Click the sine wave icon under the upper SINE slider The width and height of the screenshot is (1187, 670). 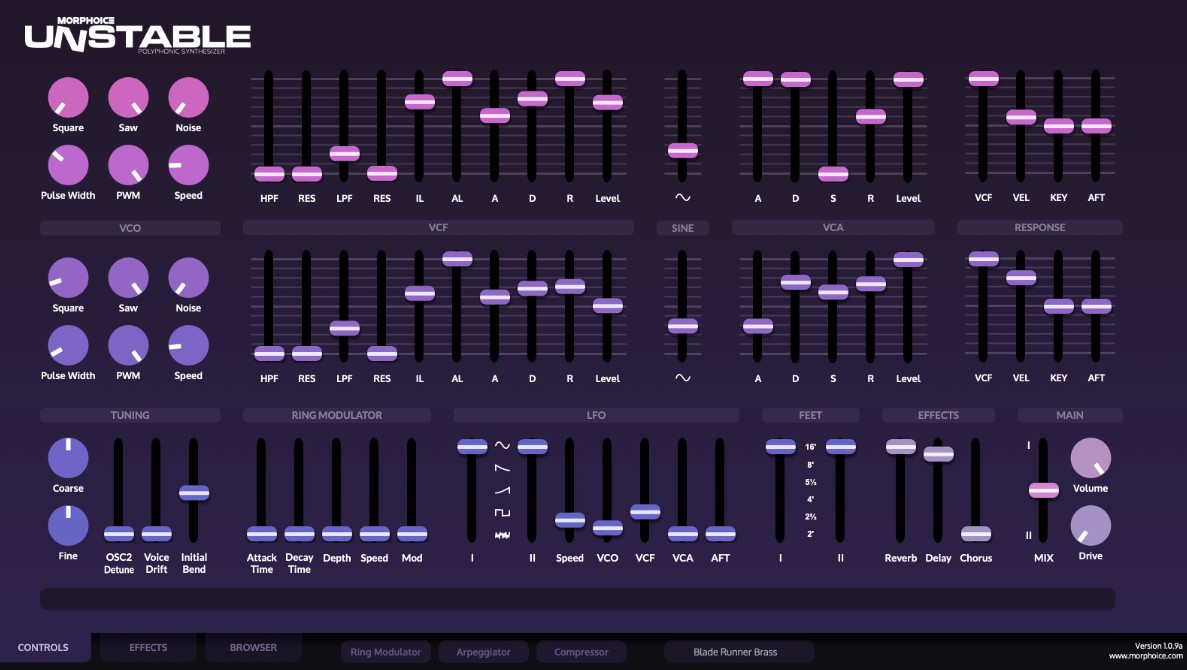click(x=682, y=198)
